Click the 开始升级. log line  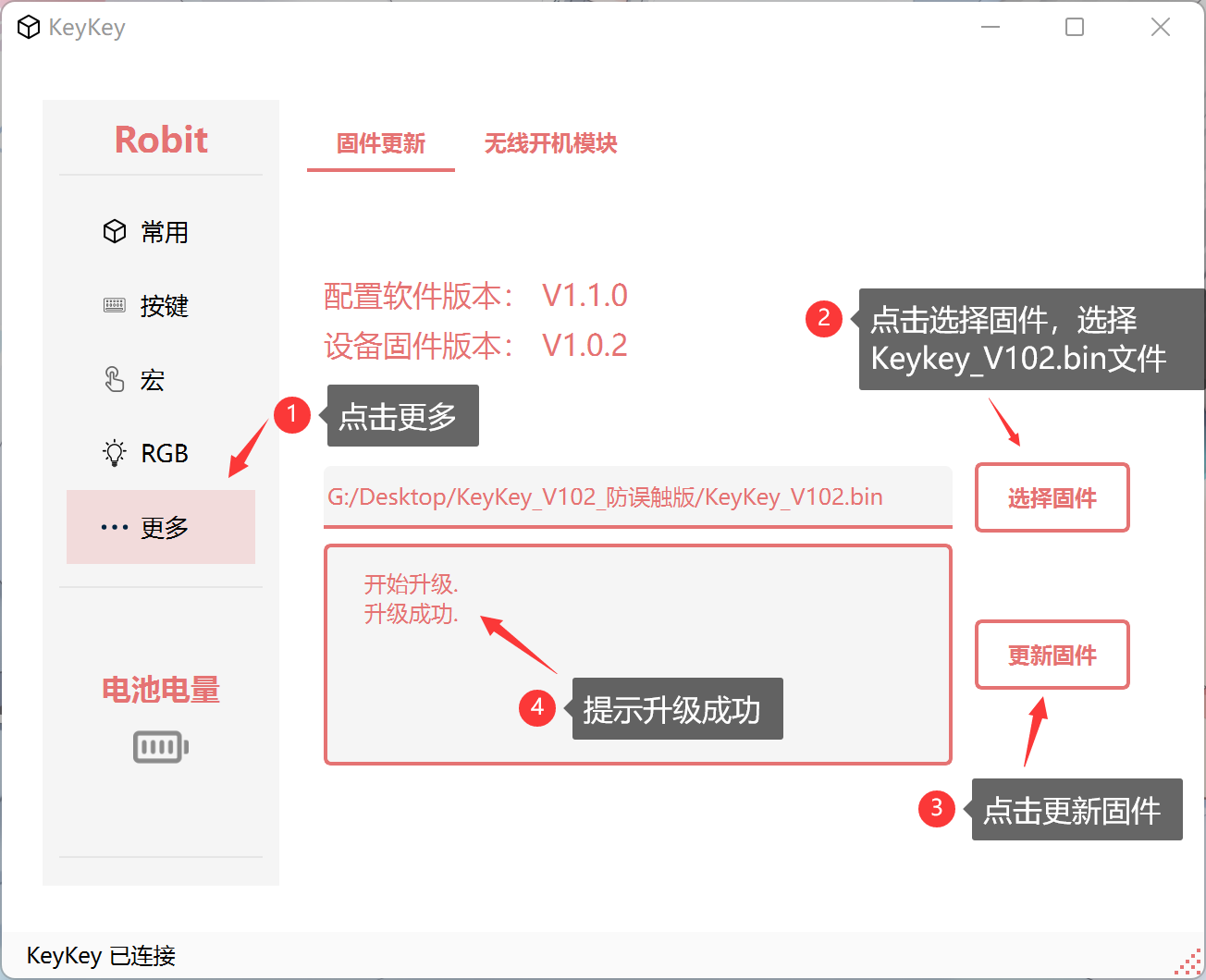click(x=412, y=584)
